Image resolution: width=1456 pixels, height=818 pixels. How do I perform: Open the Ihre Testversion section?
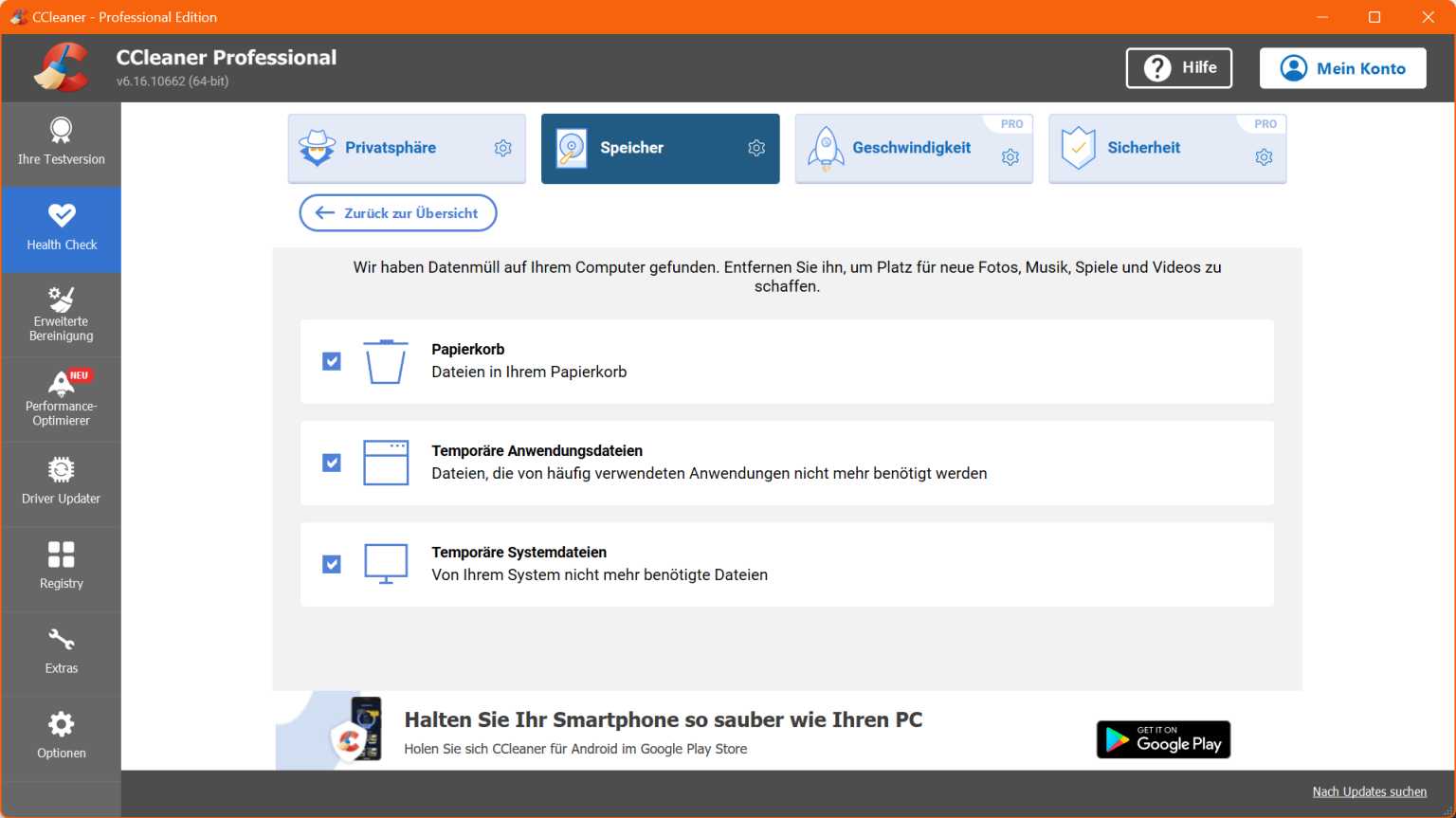[x=61, y=142]
